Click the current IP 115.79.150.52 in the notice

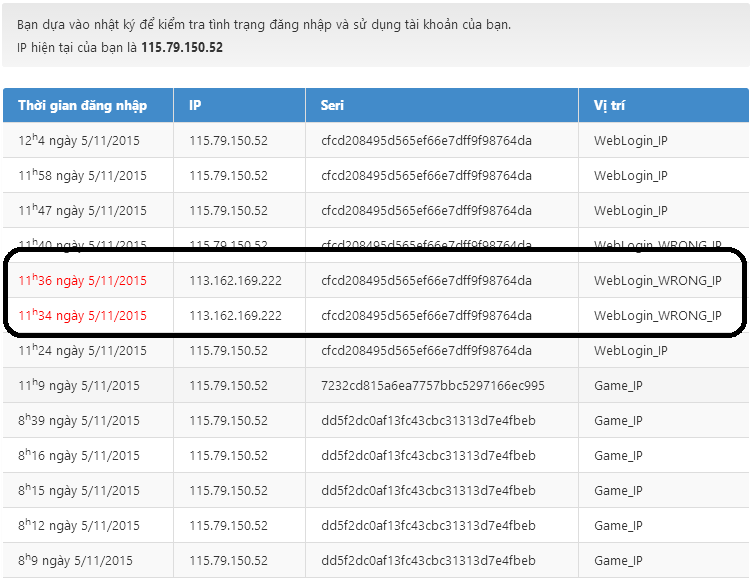coord(182,47)
